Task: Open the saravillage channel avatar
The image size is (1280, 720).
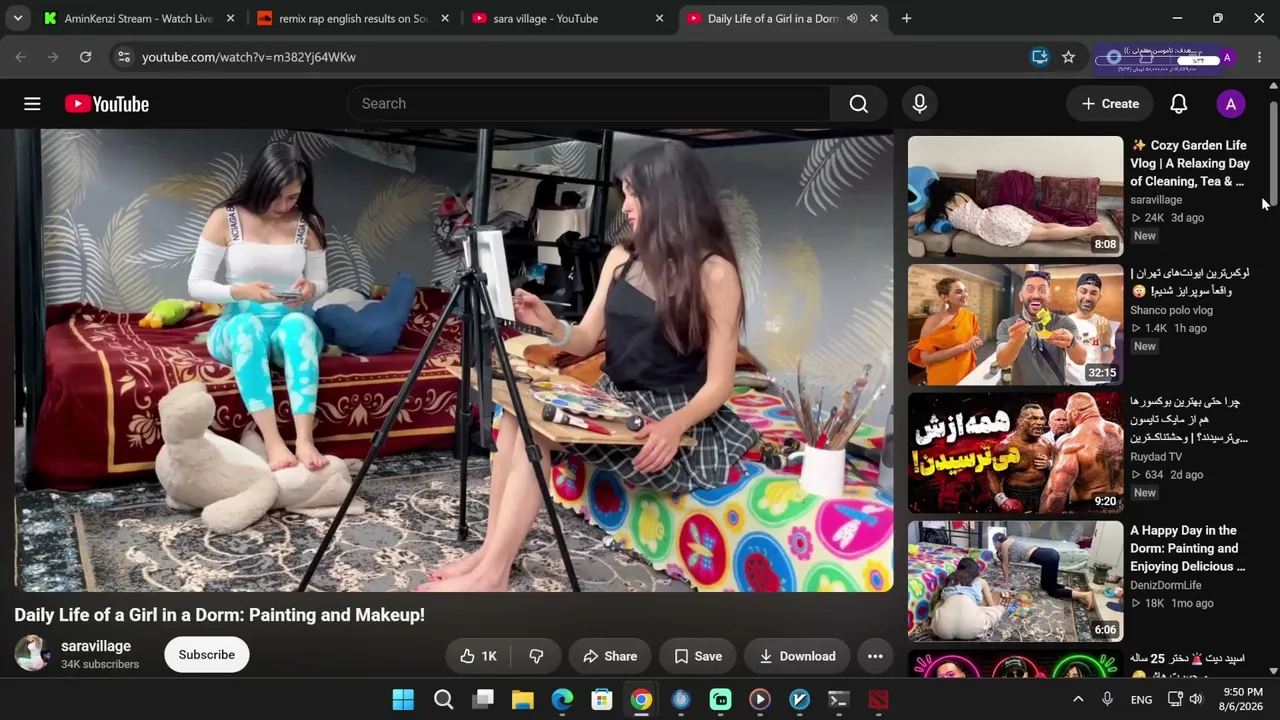Action: (32, 654)
